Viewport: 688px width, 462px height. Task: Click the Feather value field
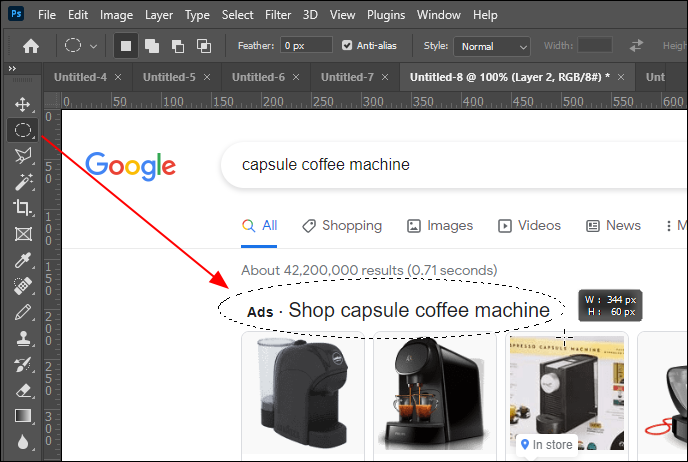coord(306,45)
